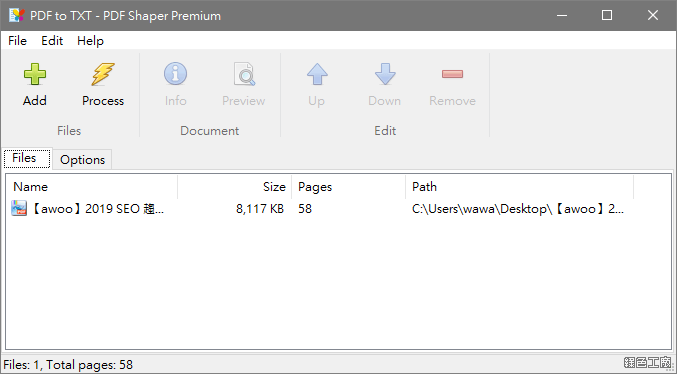
Task: Click the C:\Users\wawa\Desktop path cell
Action: 518,209
